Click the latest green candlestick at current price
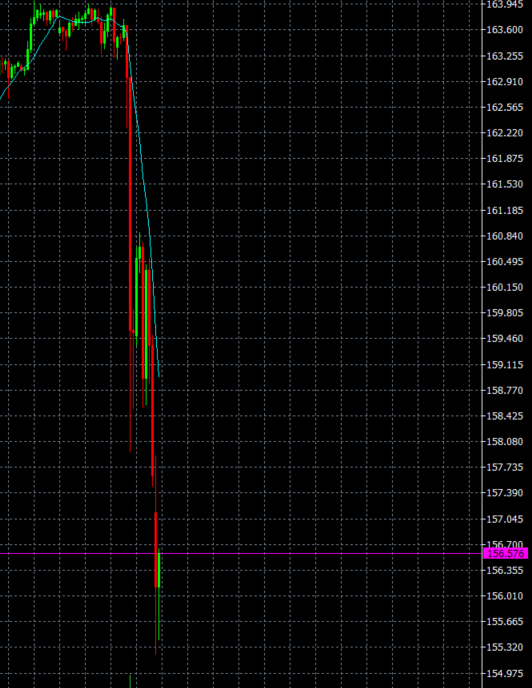Image resolution: width=532 pixels, height=688 pixels. point(159,570)
